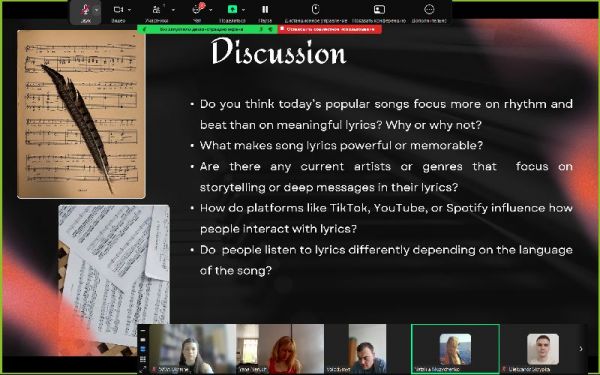
Task: Open the Participants panel icon
Action: (x=157, y=10)
